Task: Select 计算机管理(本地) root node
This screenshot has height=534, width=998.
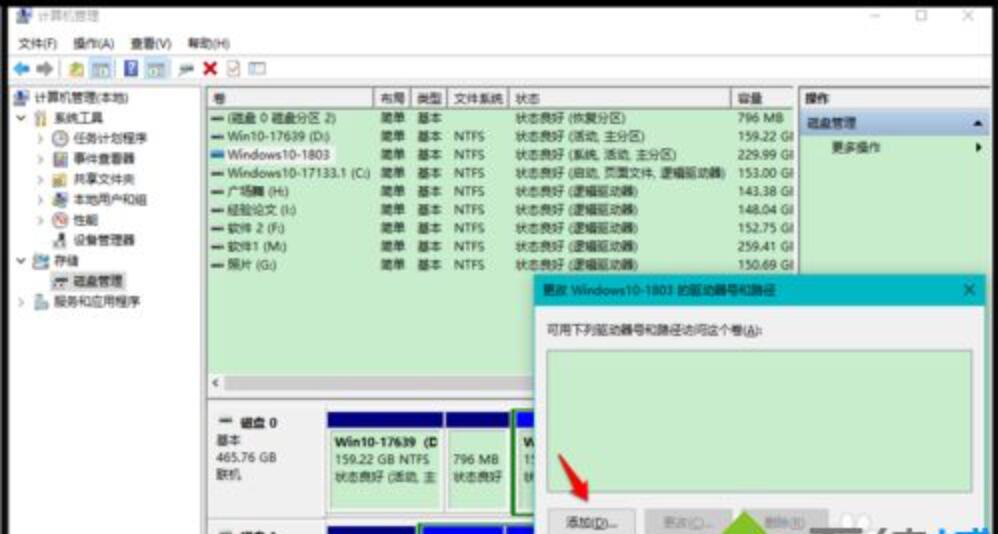Action: pyautogui.click(x=80, y=97)
